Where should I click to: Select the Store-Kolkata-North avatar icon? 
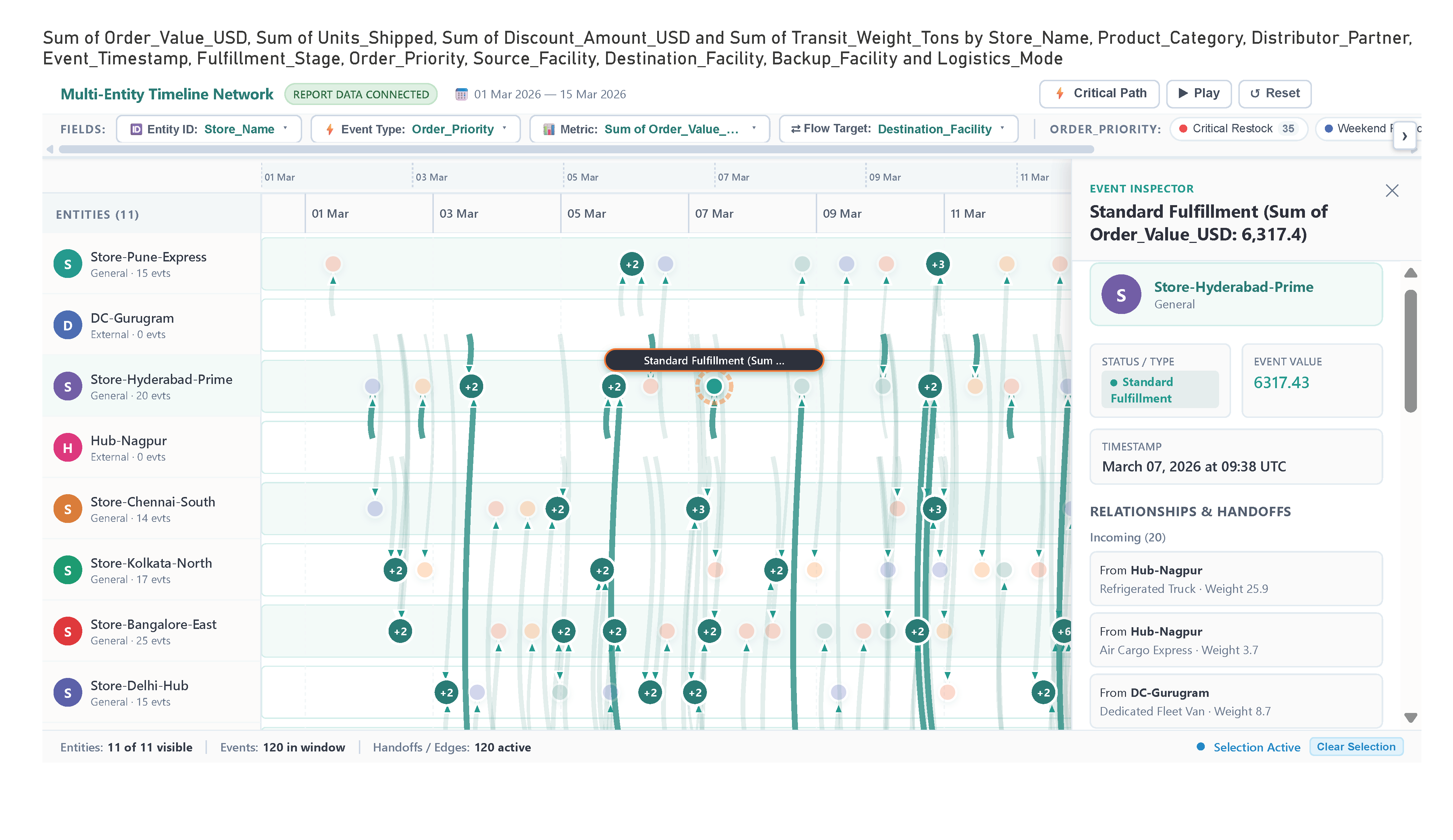(68, 570)
